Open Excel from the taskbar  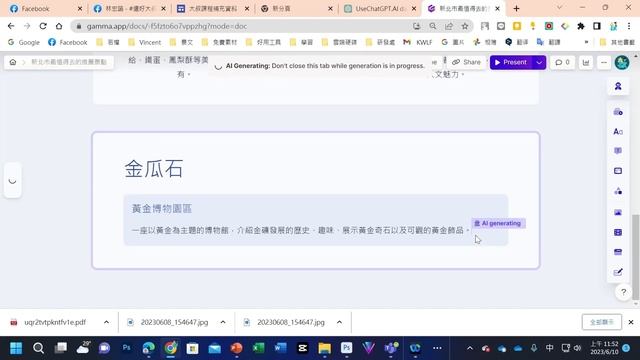(x=258, y=348)
